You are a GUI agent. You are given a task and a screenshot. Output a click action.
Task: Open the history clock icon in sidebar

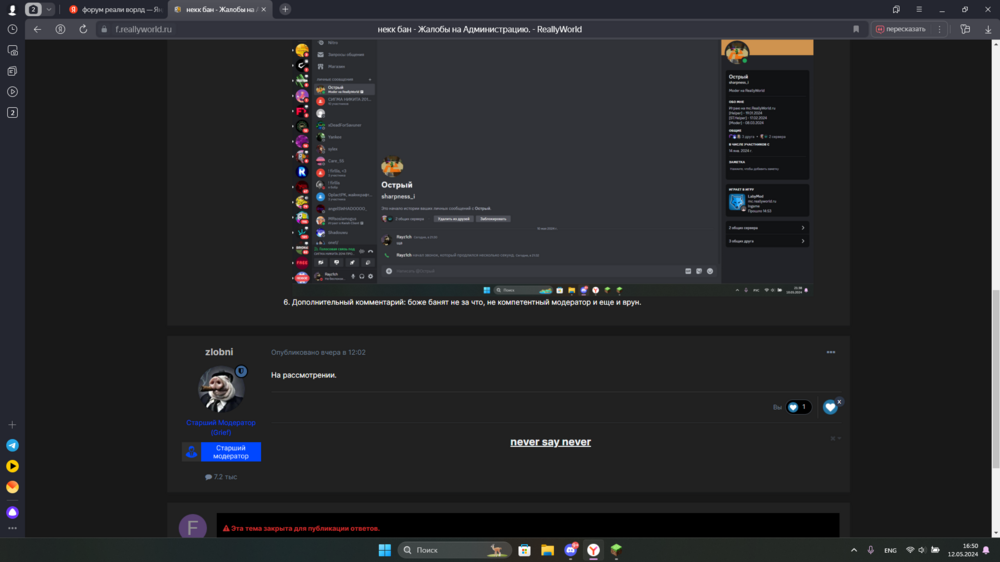pos(12,29)
